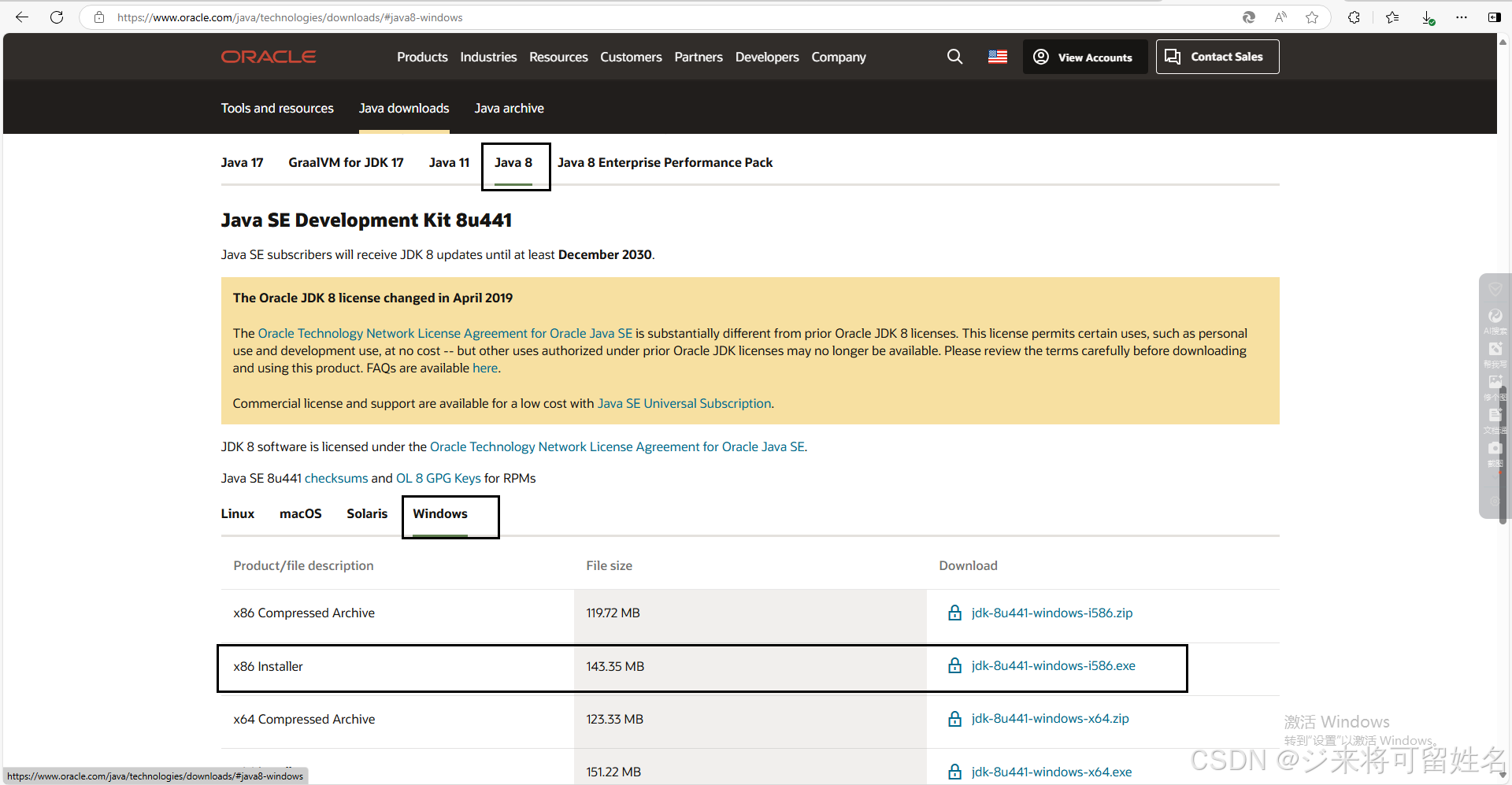Download jdk-8u441-windows-x64.zip
The image size is (1512, 785).
1050,718
